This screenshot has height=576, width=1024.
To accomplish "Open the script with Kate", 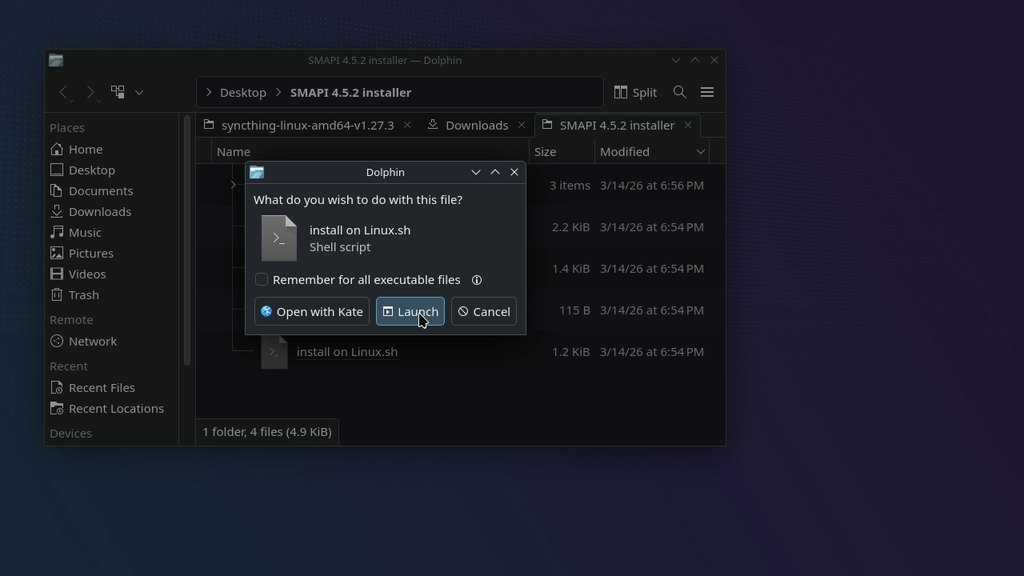I will pyautogui.click(x=312, y=312).
